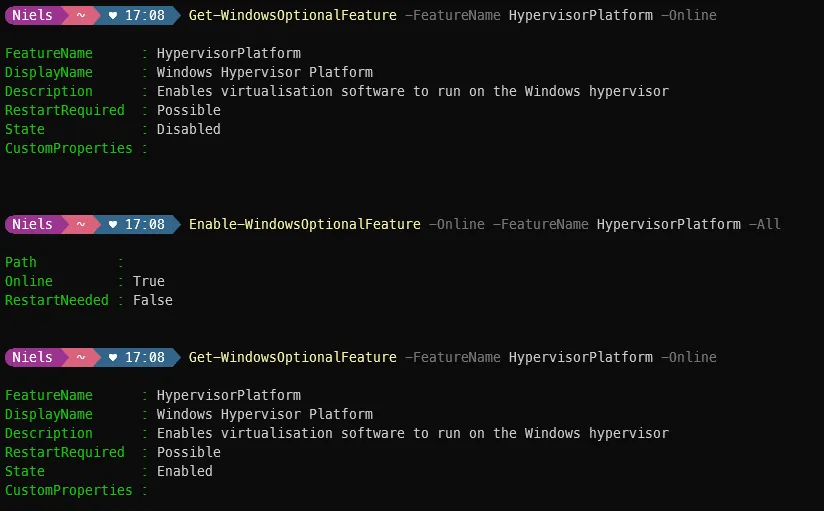Click the tilde home segment in the second prompt
Screen dimensions: 824x511
click(x=76, y=224)
